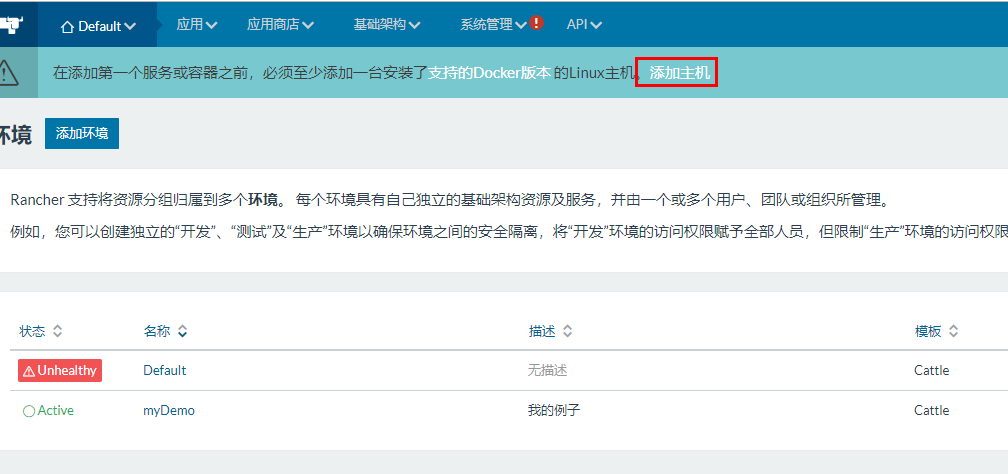Screen dimensions: 1008x474
Task: Open the 应用商店 menu
Action: tap(280, 24)
